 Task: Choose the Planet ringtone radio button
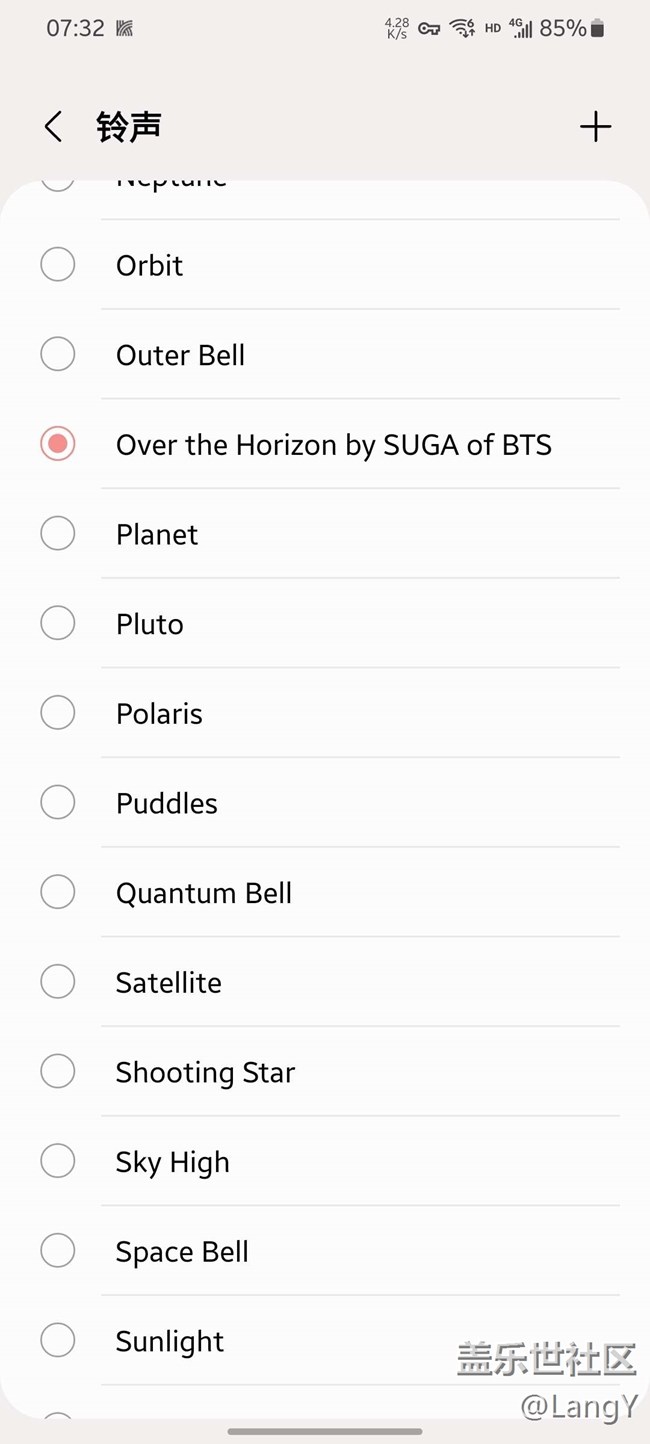pyautogui.click(x=58, y=534)
